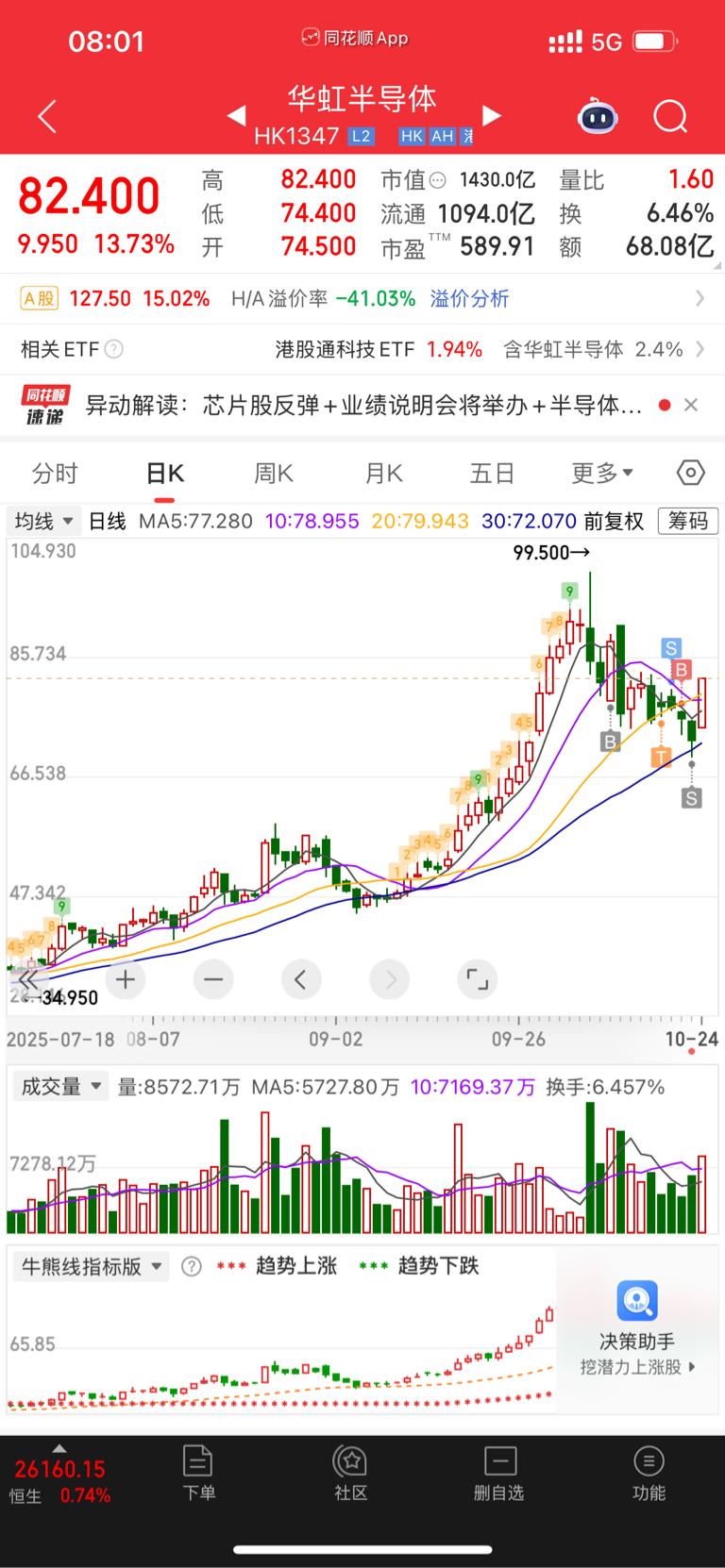Return to 同花顺 App via status bar pill
Screen dimensions: 725x1568
click(x=355, y=38)
